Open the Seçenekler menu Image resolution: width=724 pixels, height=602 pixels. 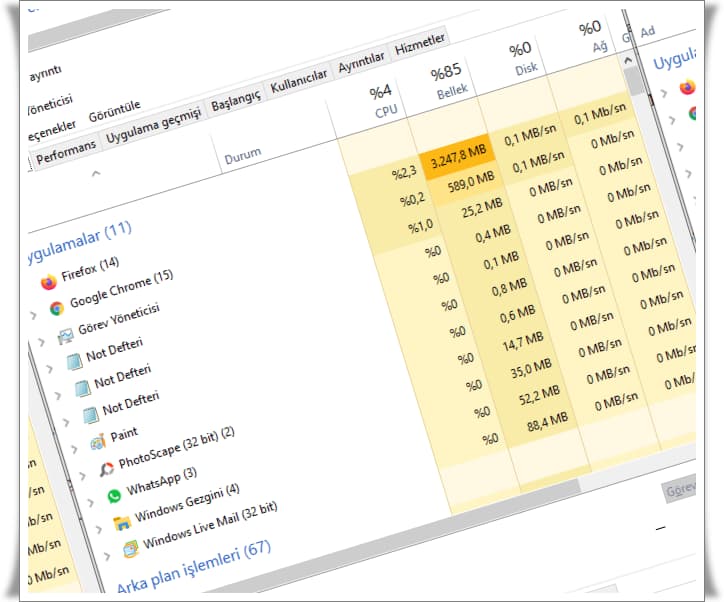52,131
